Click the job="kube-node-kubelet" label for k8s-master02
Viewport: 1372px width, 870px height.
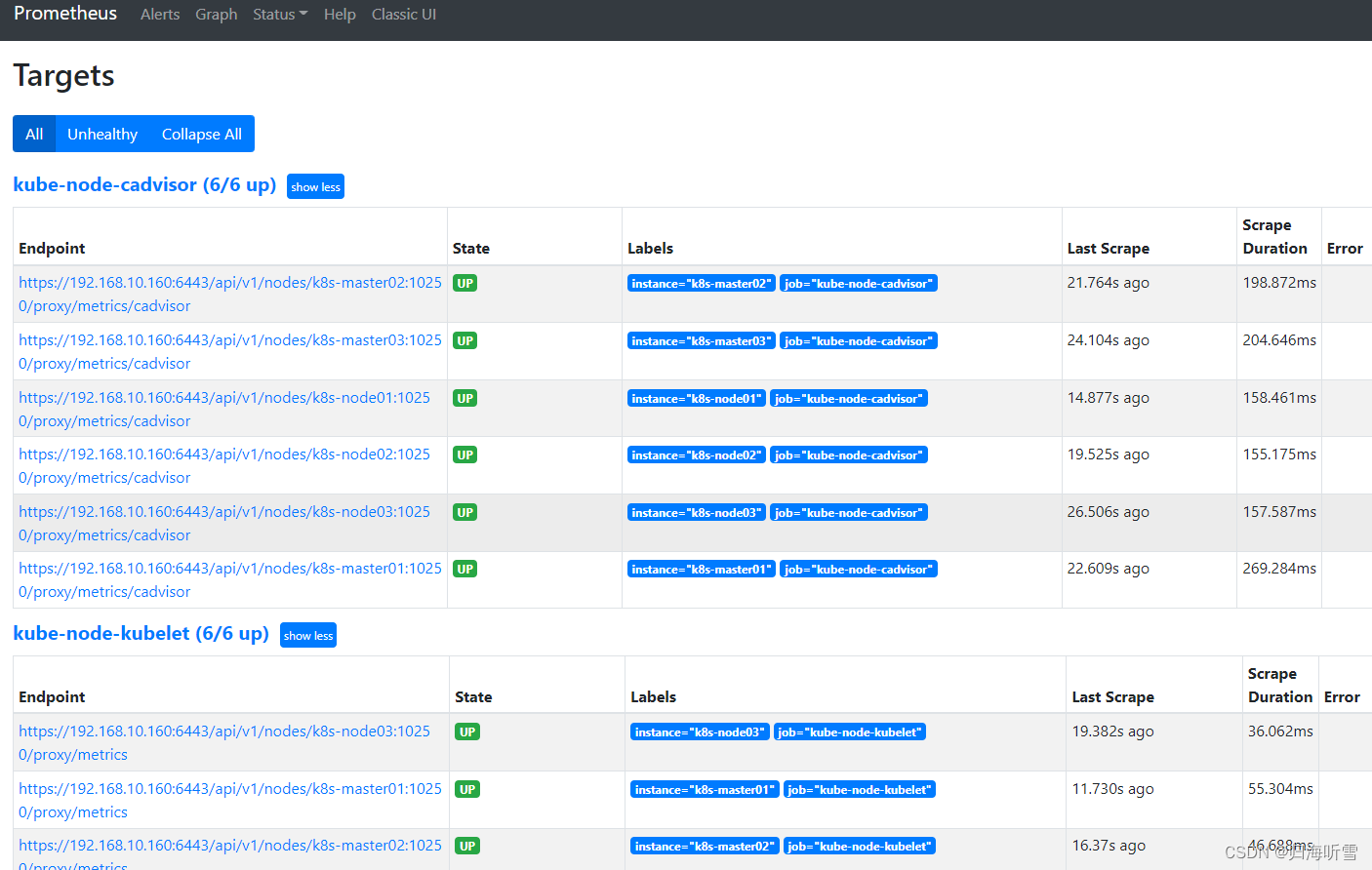point(859,846)
